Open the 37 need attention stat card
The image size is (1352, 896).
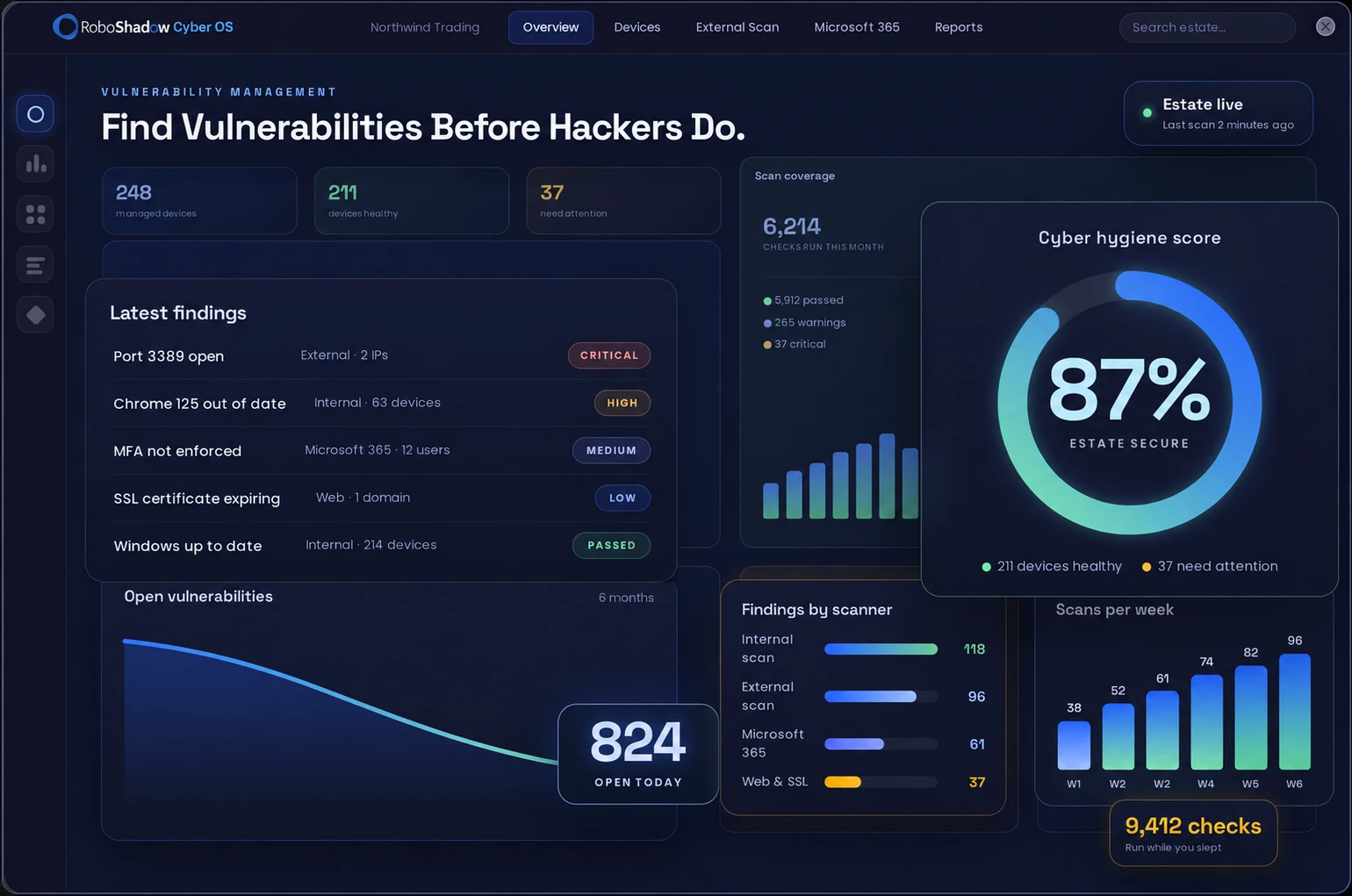click(623, 201)
